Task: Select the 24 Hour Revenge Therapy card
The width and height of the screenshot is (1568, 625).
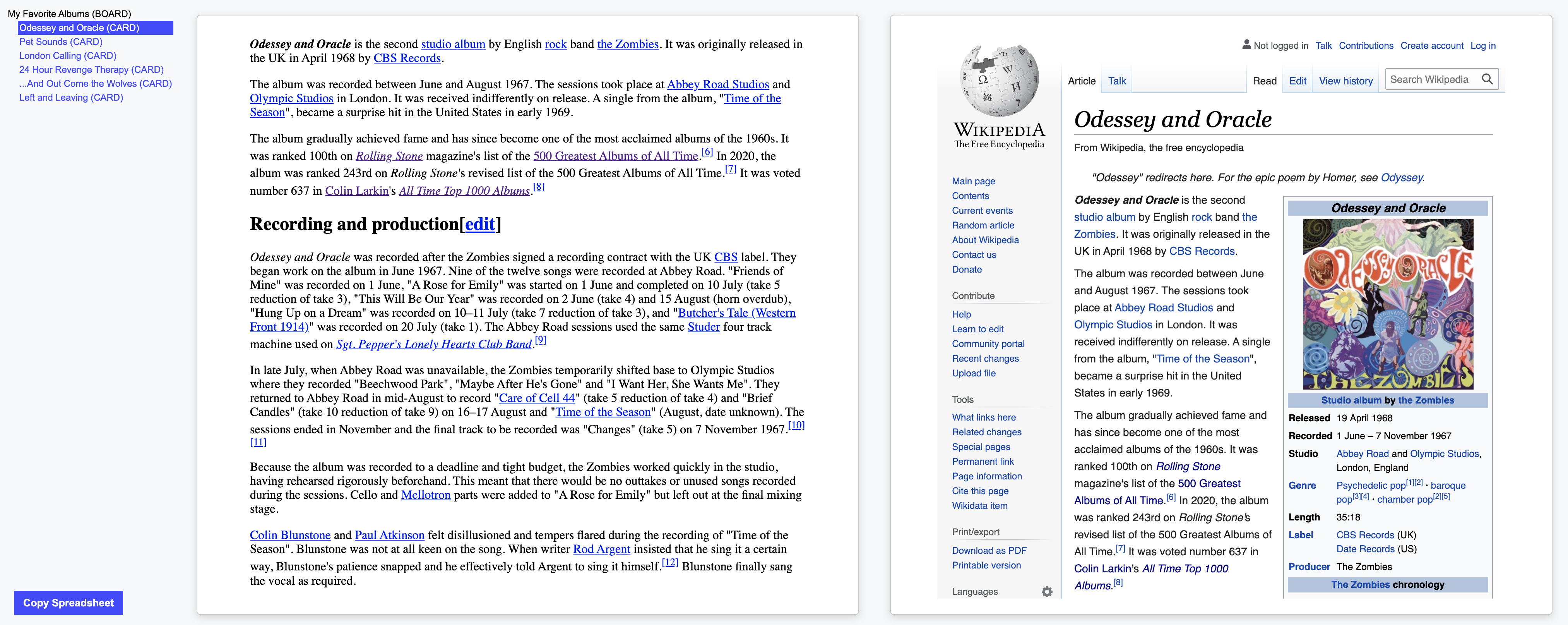Action: pos(91,69)
